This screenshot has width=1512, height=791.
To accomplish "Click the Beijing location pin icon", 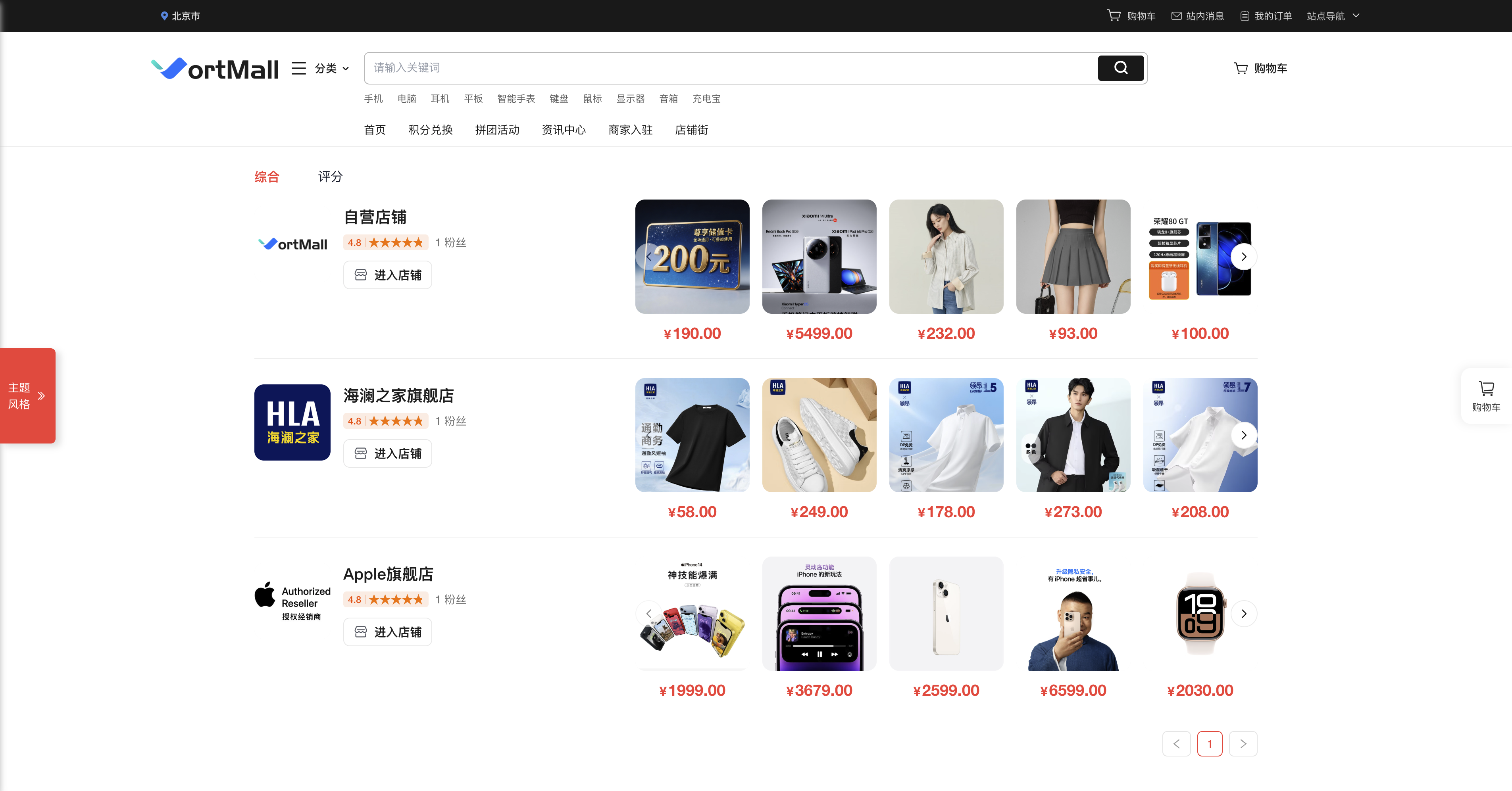I will coord(164,16).
